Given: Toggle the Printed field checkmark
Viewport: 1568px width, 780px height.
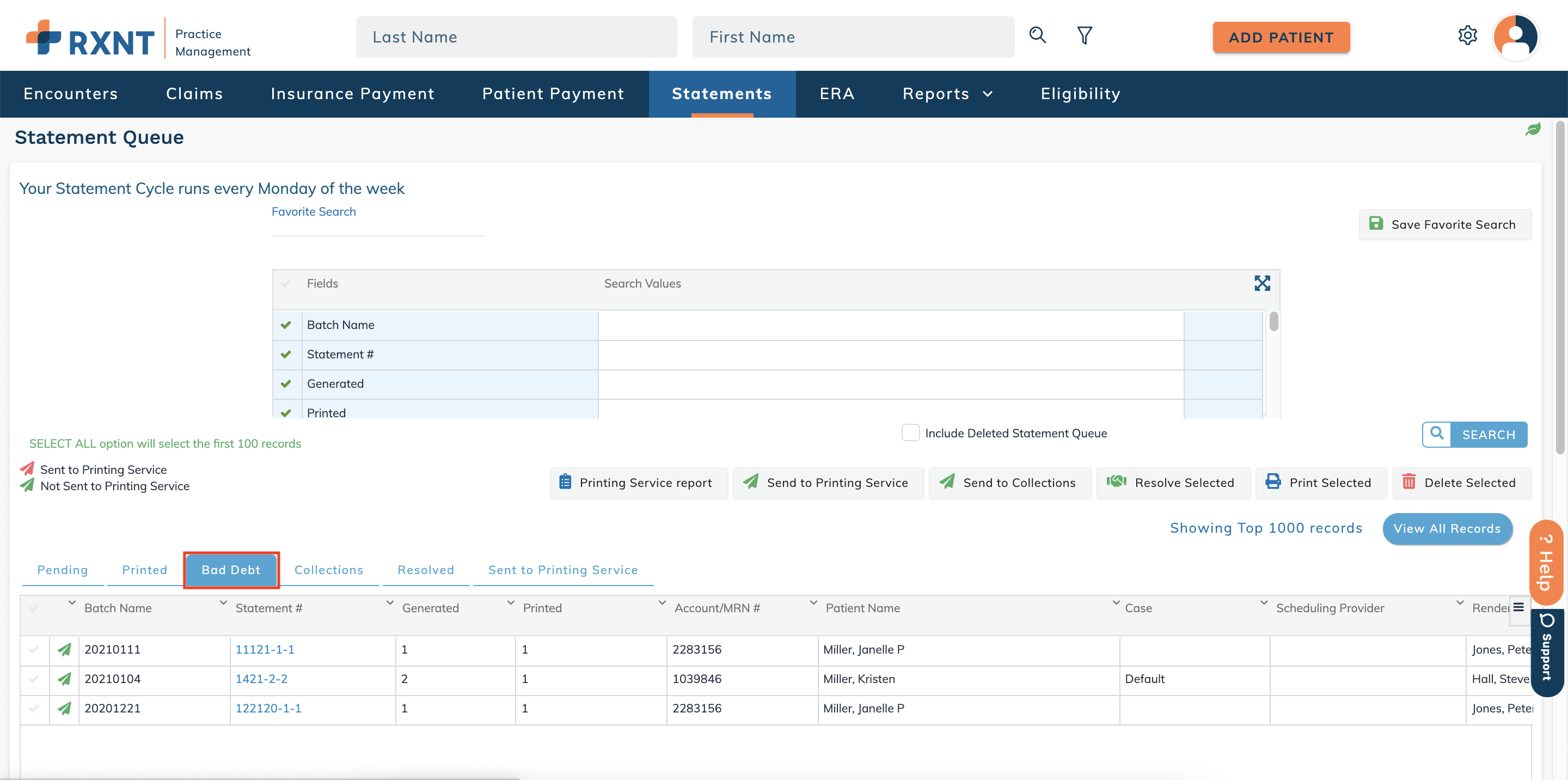Looking at the screenshot, I should (285, 412).
